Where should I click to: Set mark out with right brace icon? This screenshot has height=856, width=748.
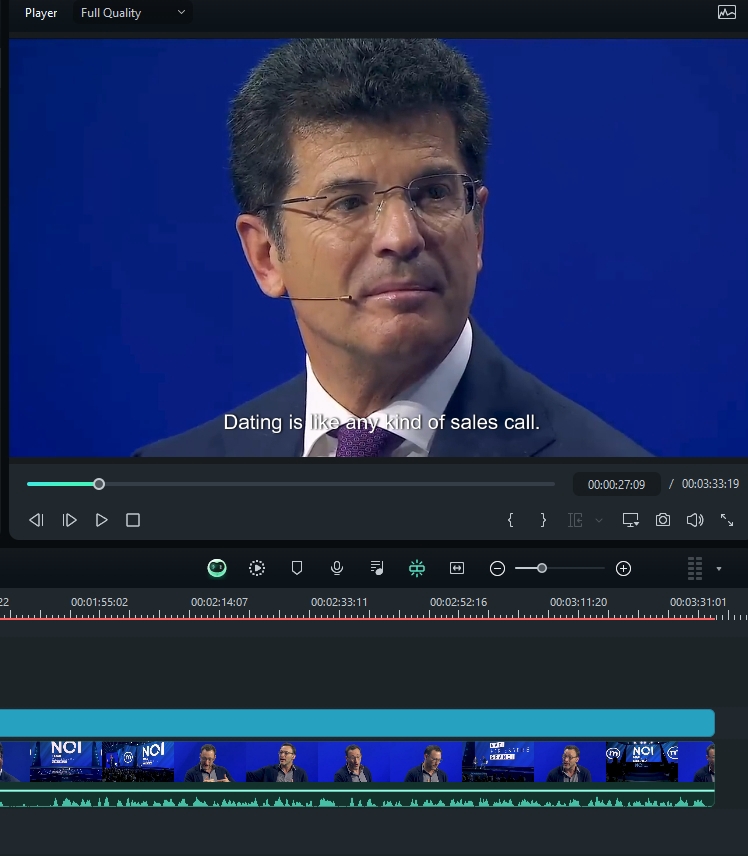543,520
